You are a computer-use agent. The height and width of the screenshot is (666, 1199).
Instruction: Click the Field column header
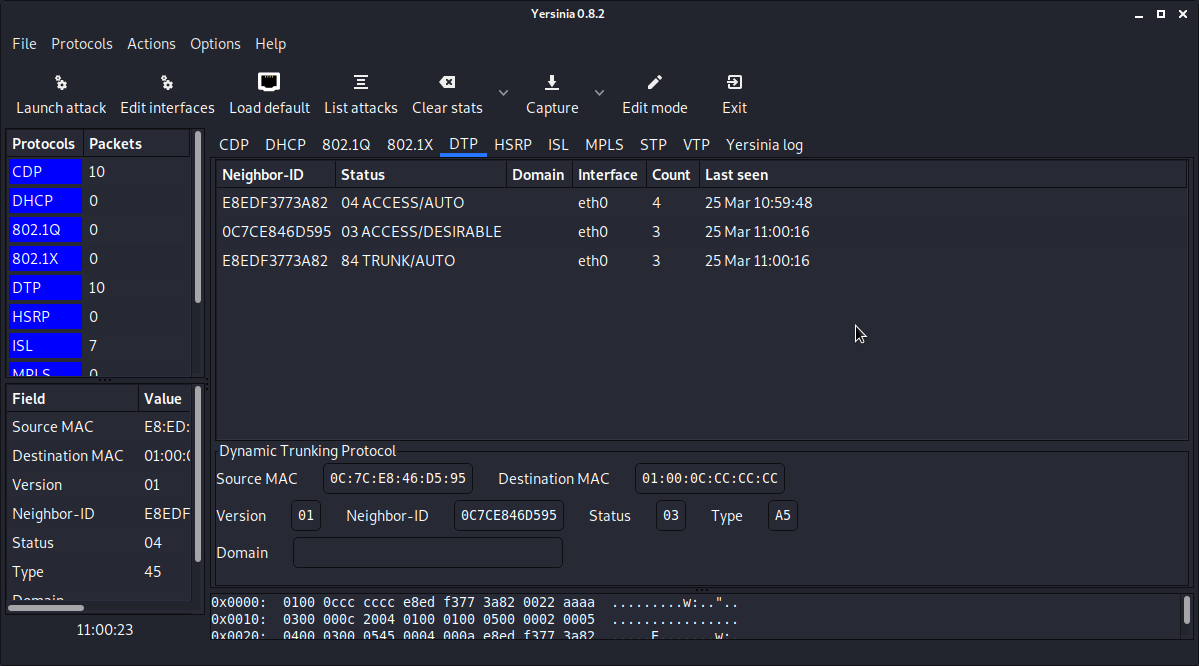[x=73, y=399]
